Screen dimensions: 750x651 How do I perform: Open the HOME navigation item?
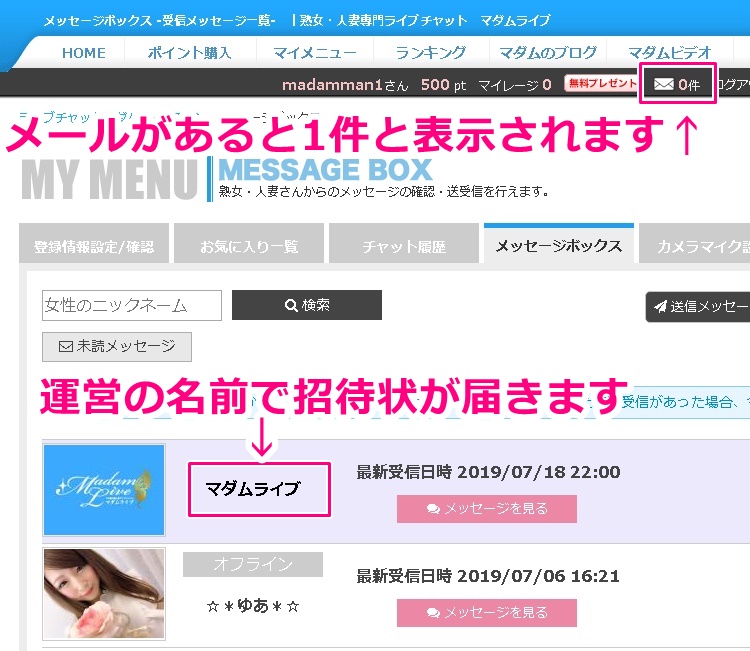84,53
